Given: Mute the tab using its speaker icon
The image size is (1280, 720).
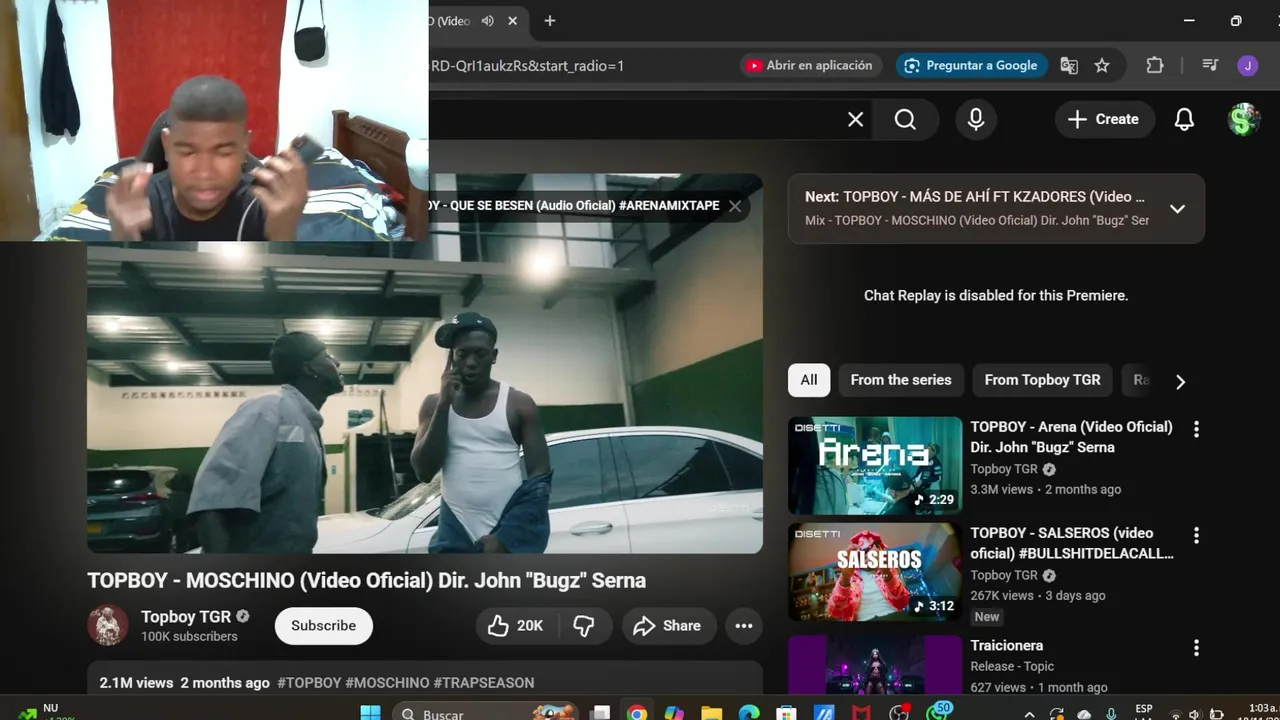Looking at the screenshot, I should (x=488, y=21).
